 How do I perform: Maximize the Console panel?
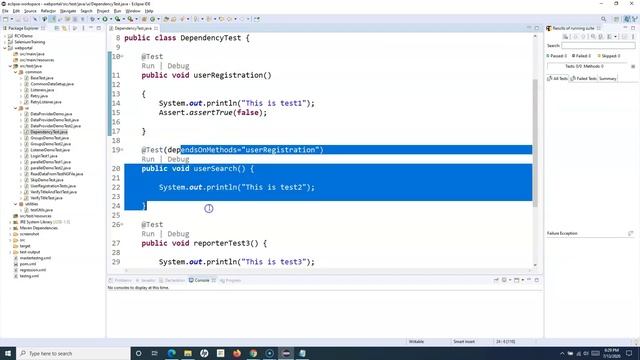click(537, 280)
